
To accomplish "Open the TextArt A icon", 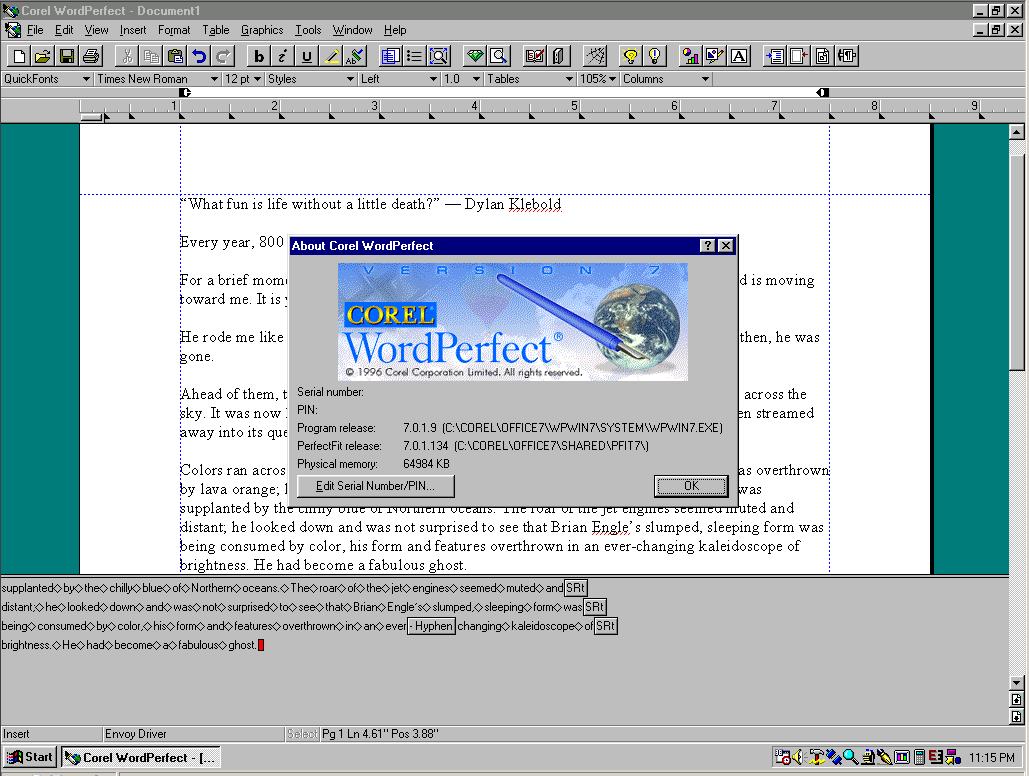I will tap(739, 56).
